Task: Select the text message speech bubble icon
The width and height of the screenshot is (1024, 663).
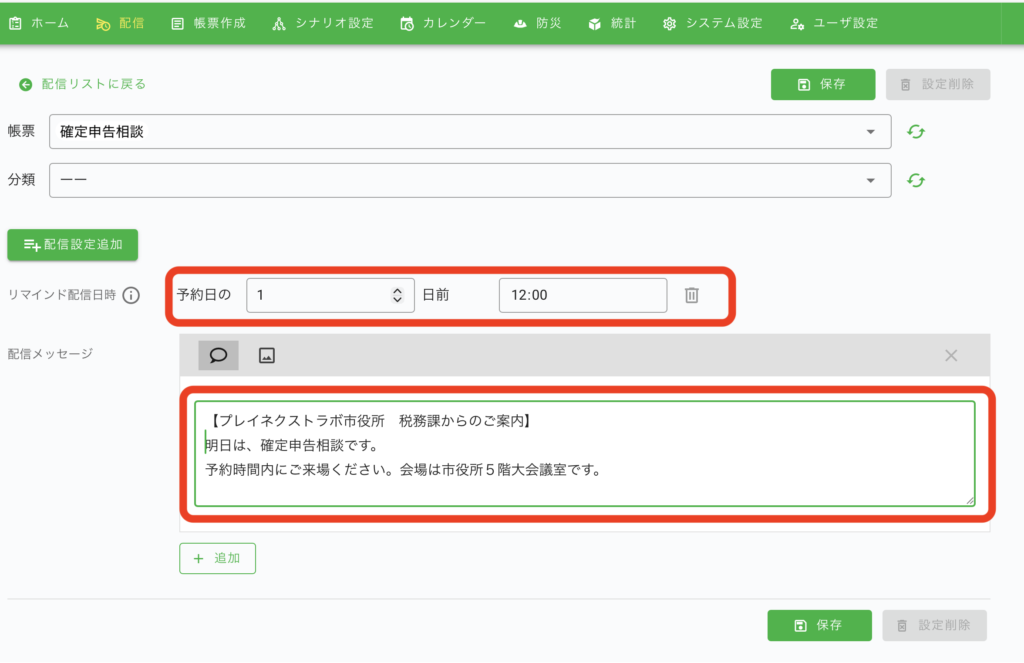Action: 218,355
